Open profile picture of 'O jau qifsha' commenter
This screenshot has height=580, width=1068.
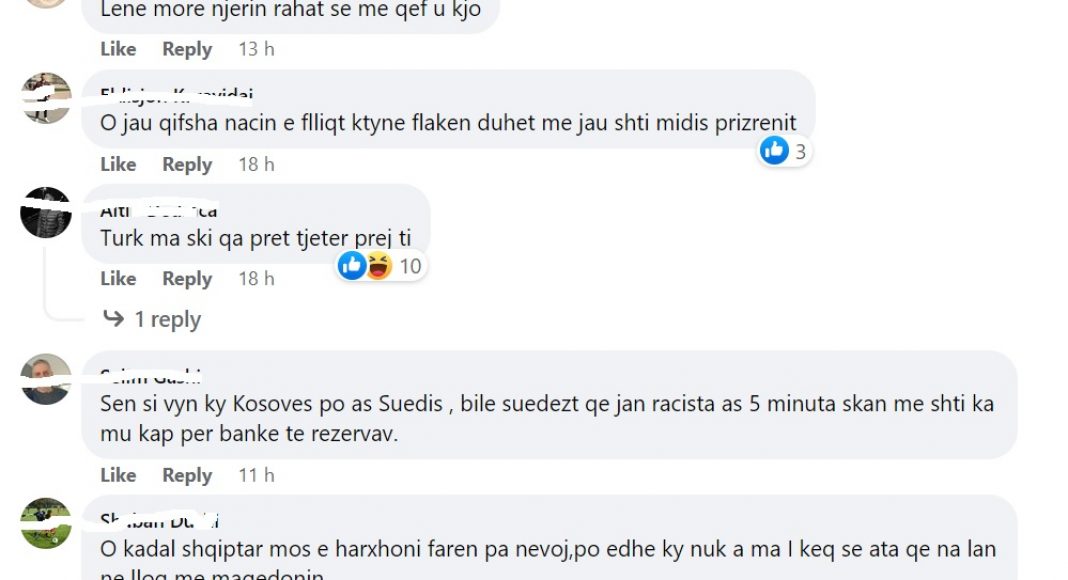pos(46,98)
